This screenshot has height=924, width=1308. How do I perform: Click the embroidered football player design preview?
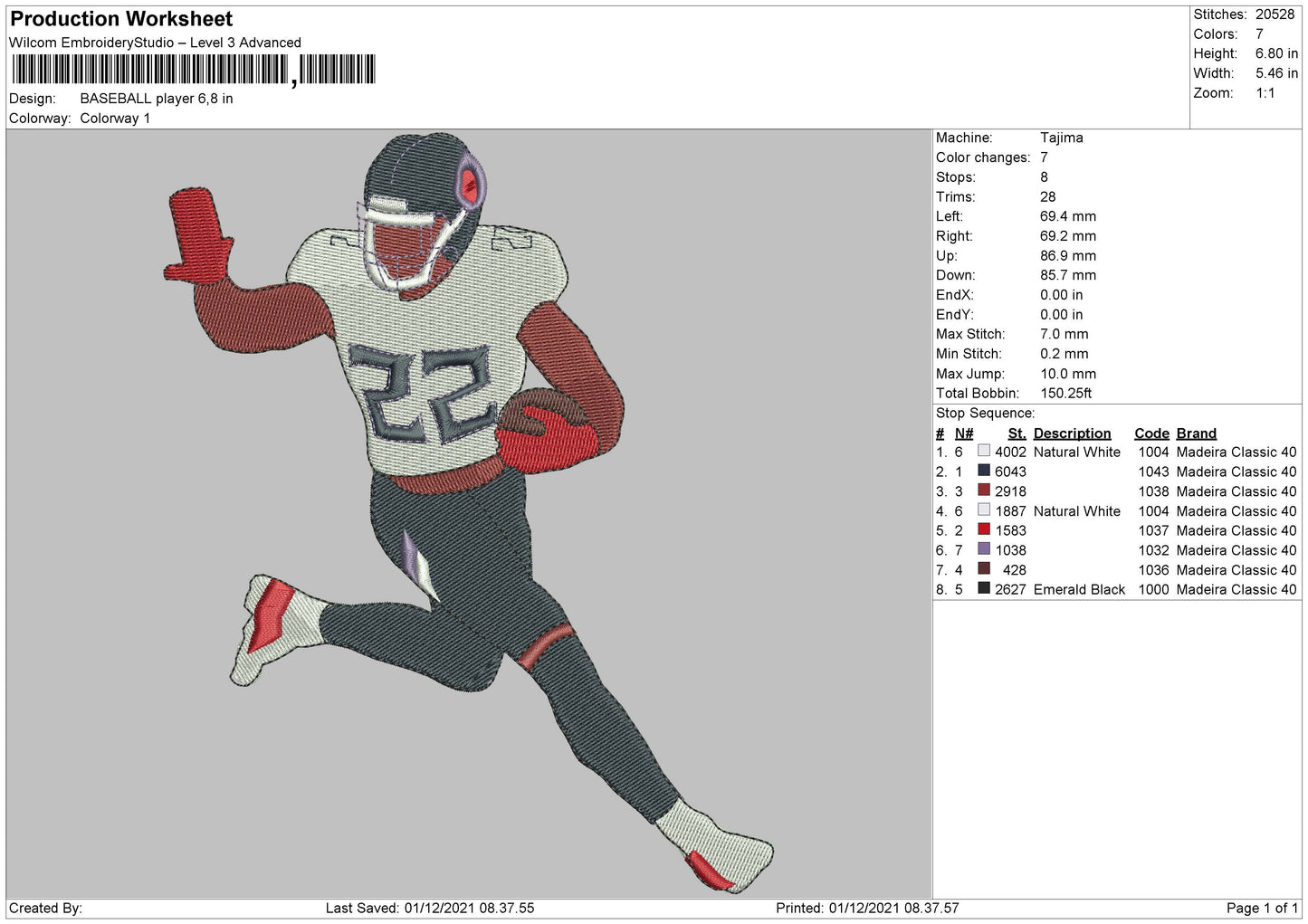[x=471, y=511]
